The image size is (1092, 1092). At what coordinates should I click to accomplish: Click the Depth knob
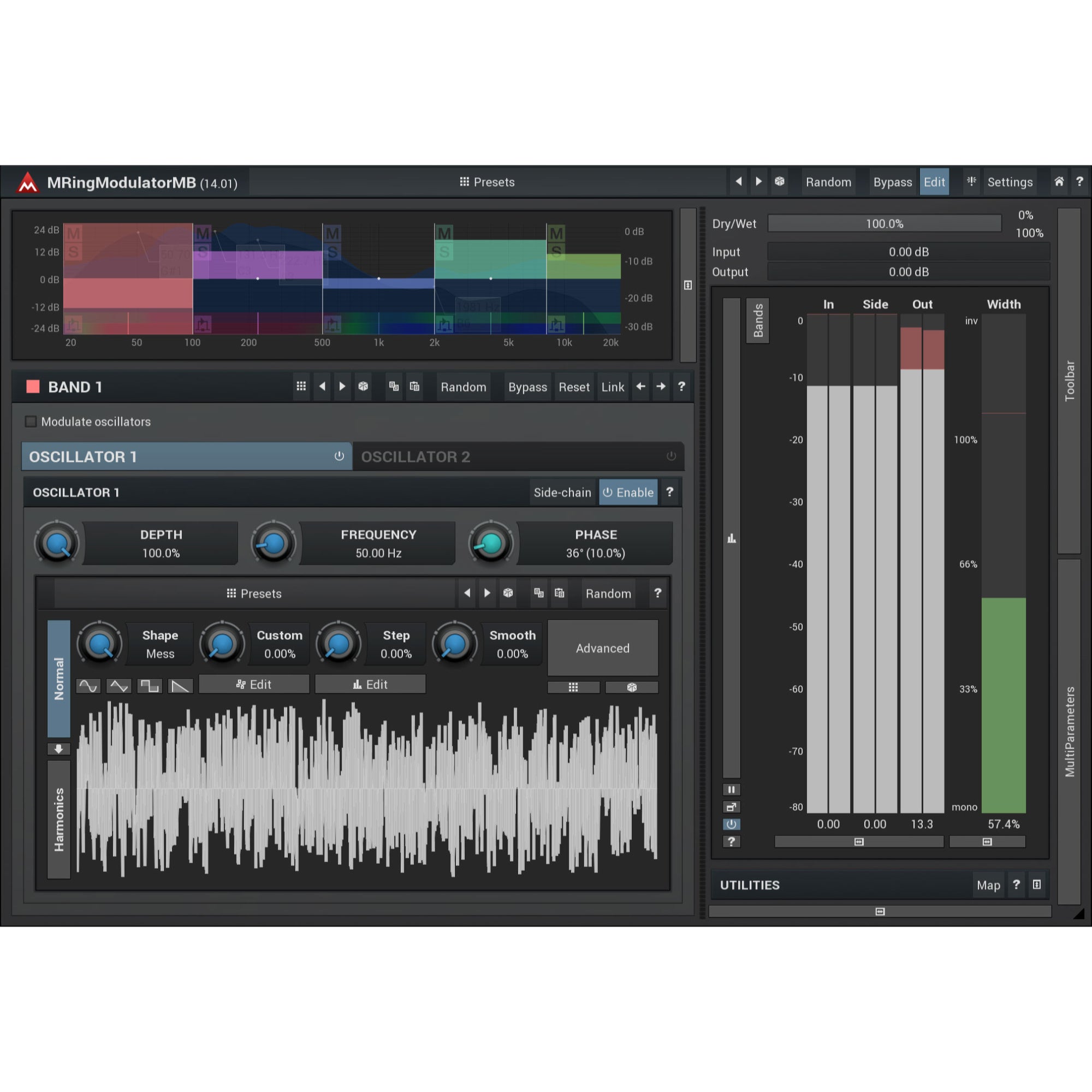pyautogui.click(x=57, y=543)
